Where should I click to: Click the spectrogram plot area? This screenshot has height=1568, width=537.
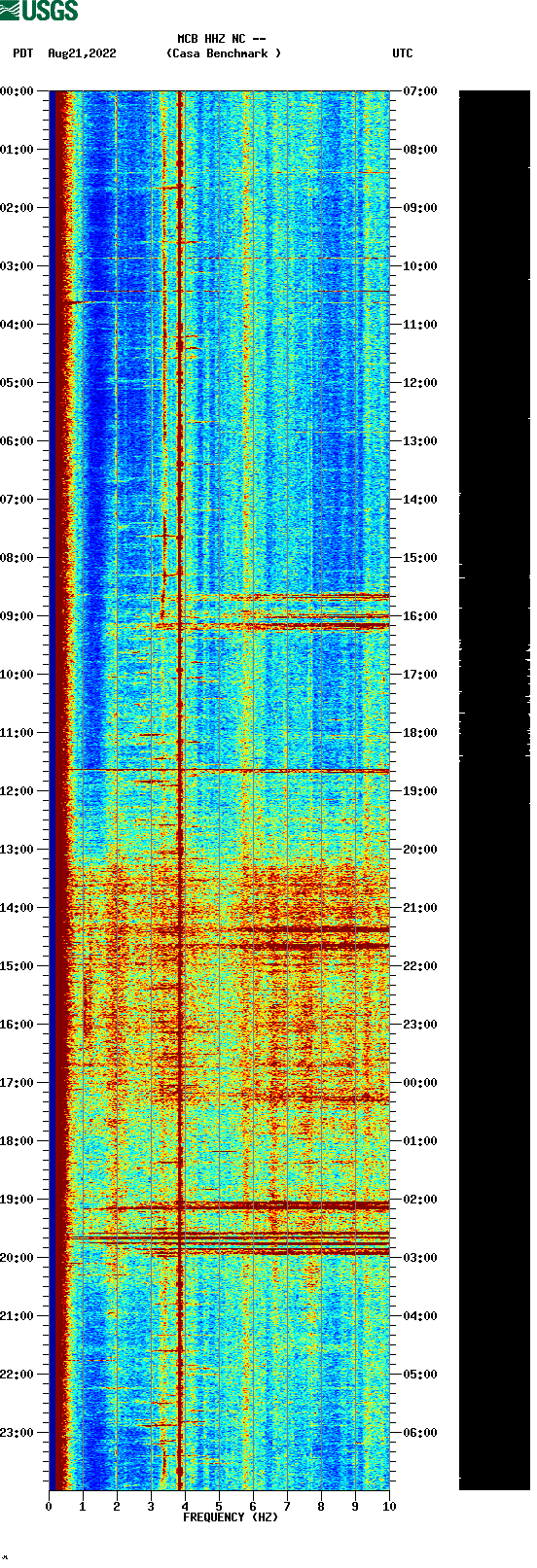(x=219, y=790)
